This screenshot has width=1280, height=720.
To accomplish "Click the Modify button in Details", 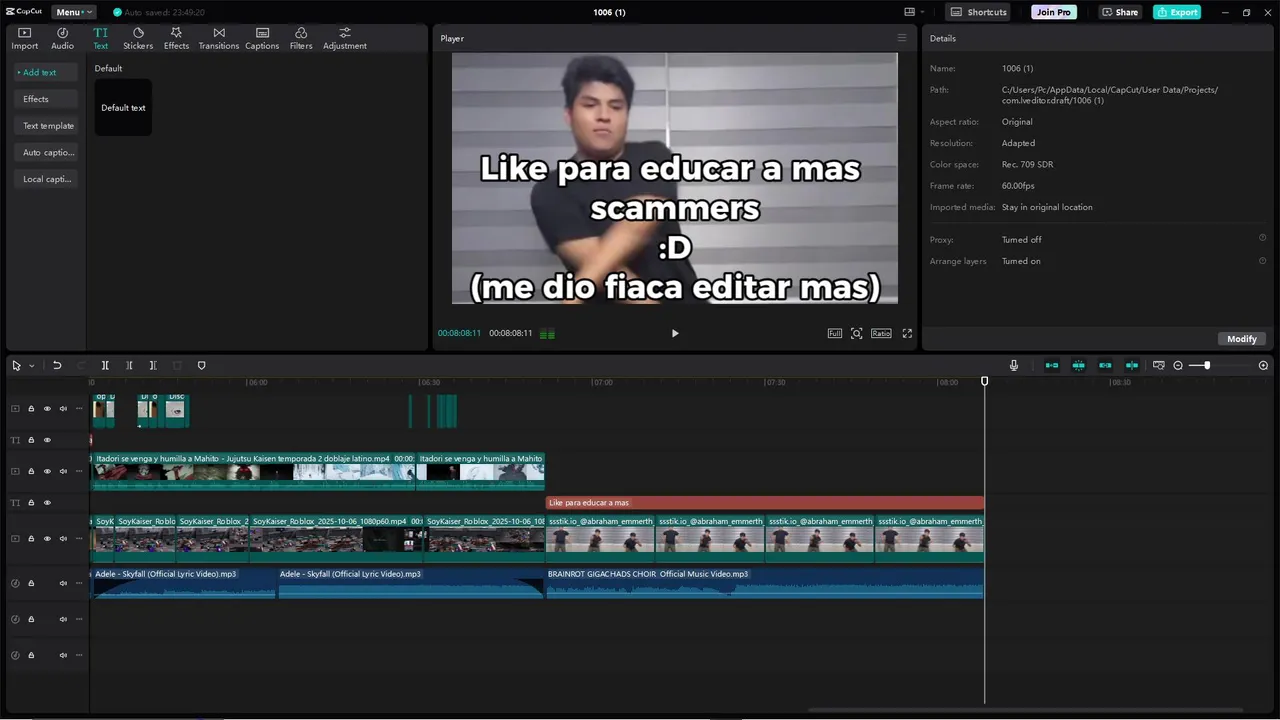I will pos(1242,338).
